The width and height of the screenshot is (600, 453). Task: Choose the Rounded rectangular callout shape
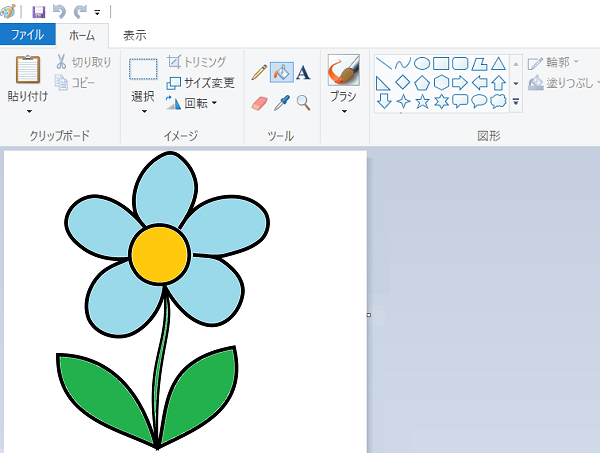tap(460, 101)
